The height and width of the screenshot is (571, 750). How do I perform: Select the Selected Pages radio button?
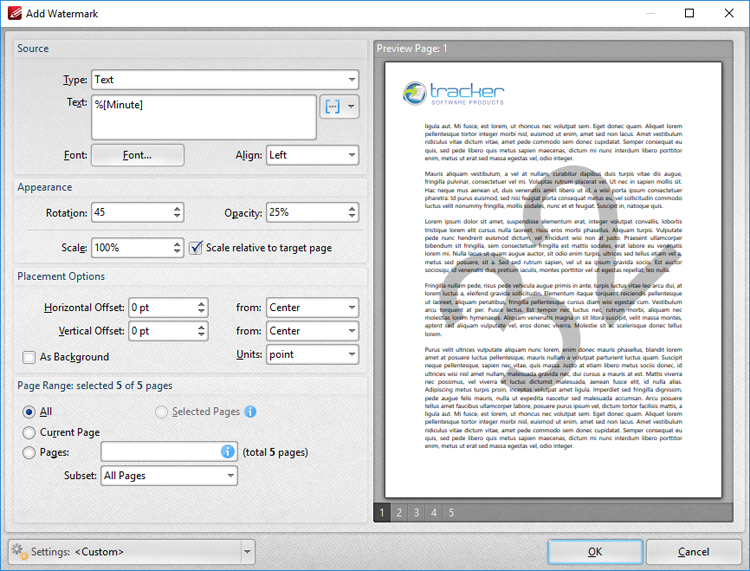tap(161, 412)
